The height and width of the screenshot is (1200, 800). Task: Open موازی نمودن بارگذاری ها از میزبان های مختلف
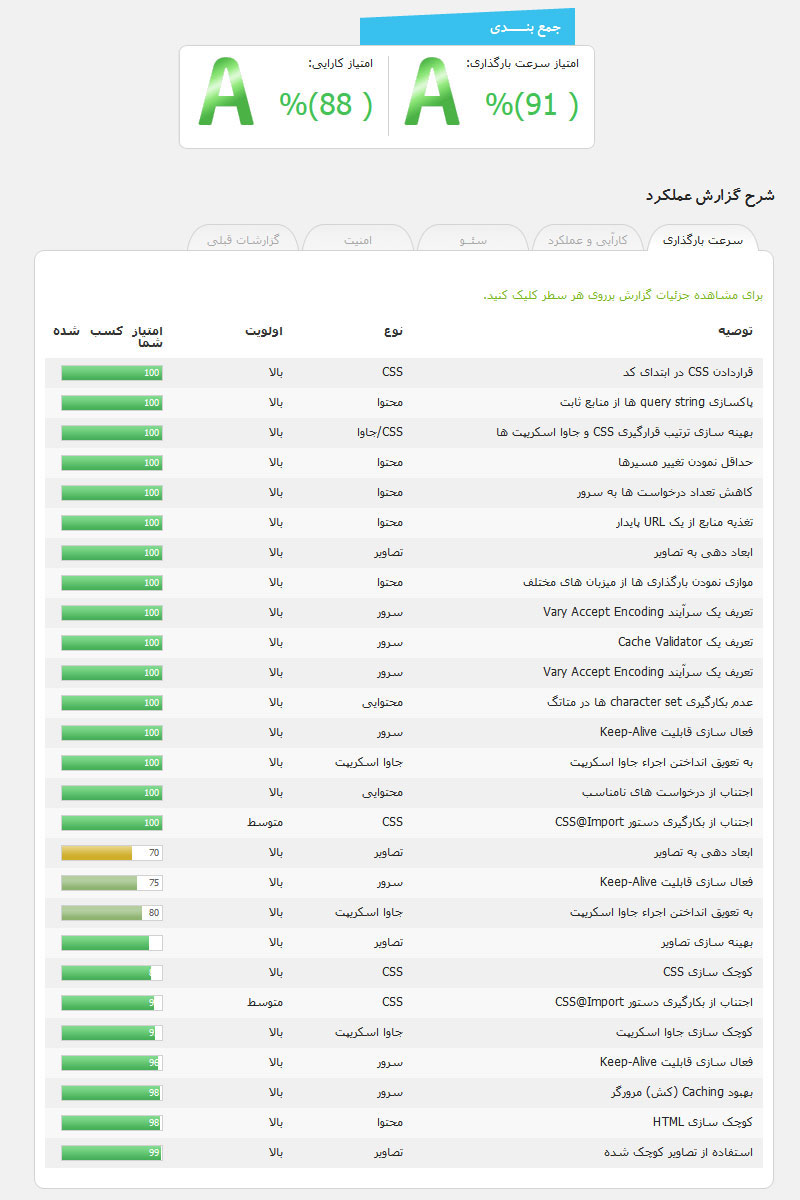(x=404, y=583)
